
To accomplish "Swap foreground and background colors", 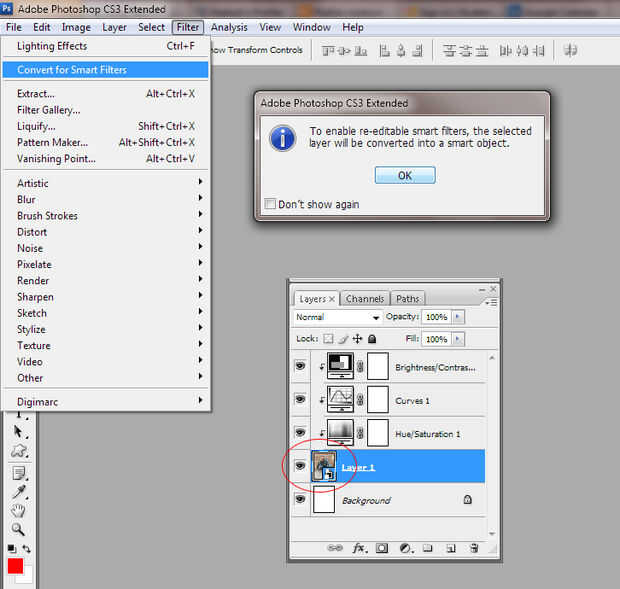I will click(26, 548).
